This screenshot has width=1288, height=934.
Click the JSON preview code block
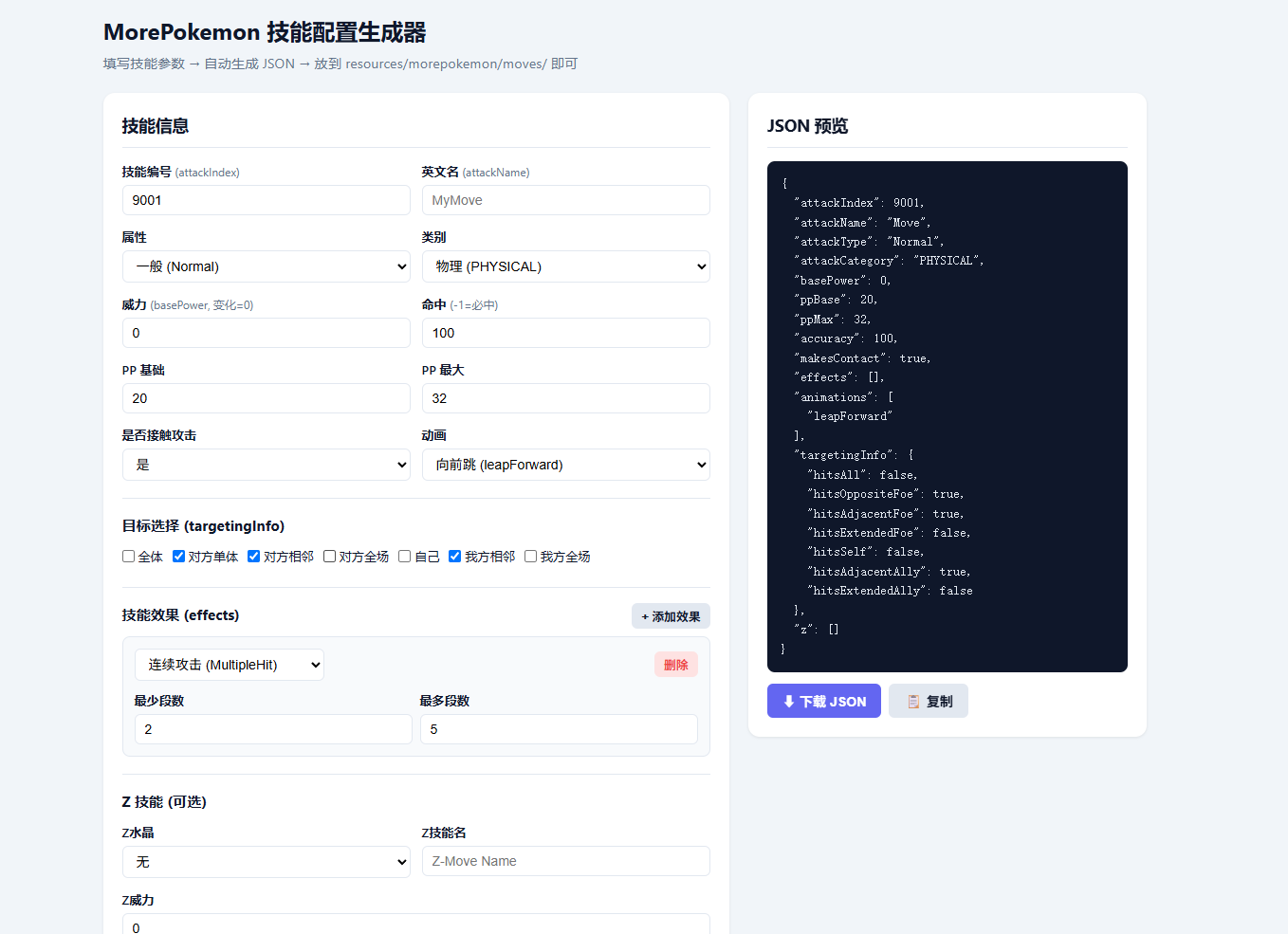[x=948, y=416]
